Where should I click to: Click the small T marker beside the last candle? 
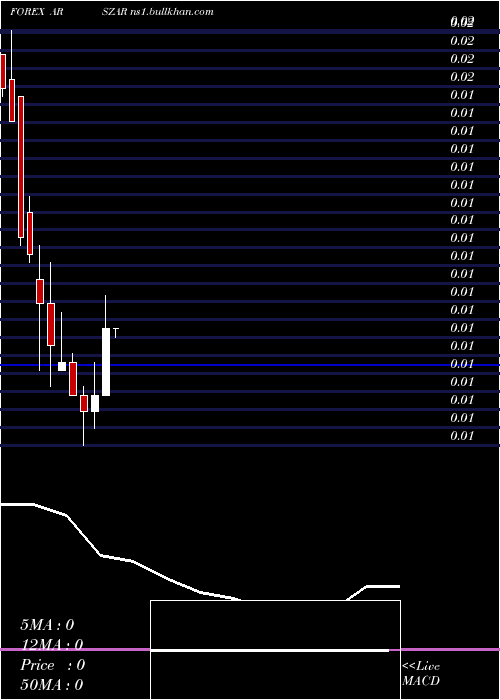tap(116, 333)
